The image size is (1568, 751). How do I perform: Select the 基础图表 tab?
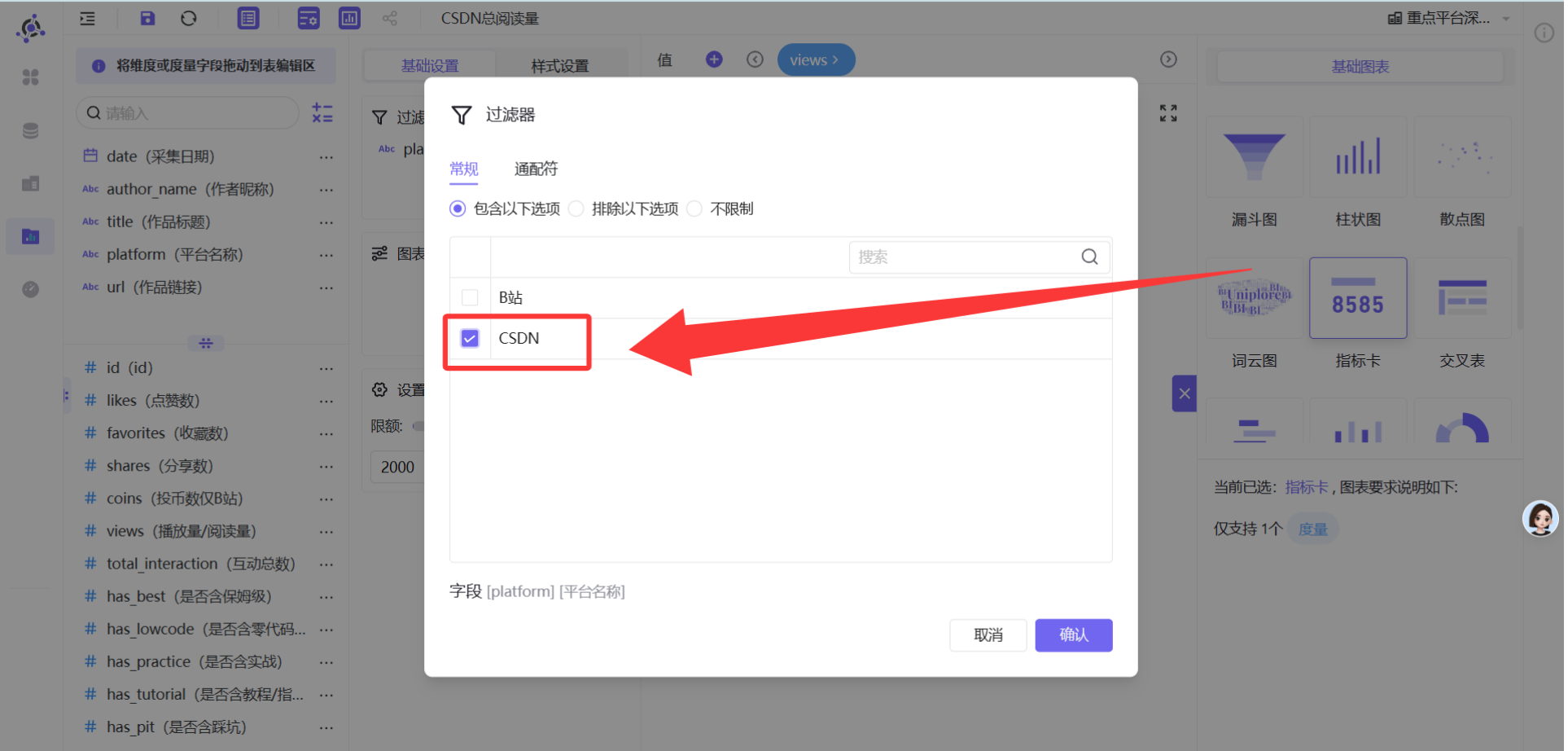pos(1360,66)
